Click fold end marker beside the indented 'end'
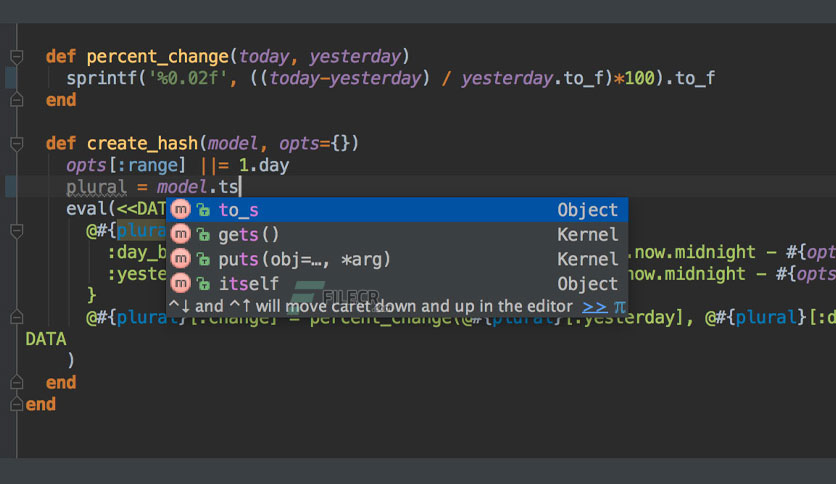Image resolution: width=836 pixels, height=484 pixels. (x=17, y=382)
